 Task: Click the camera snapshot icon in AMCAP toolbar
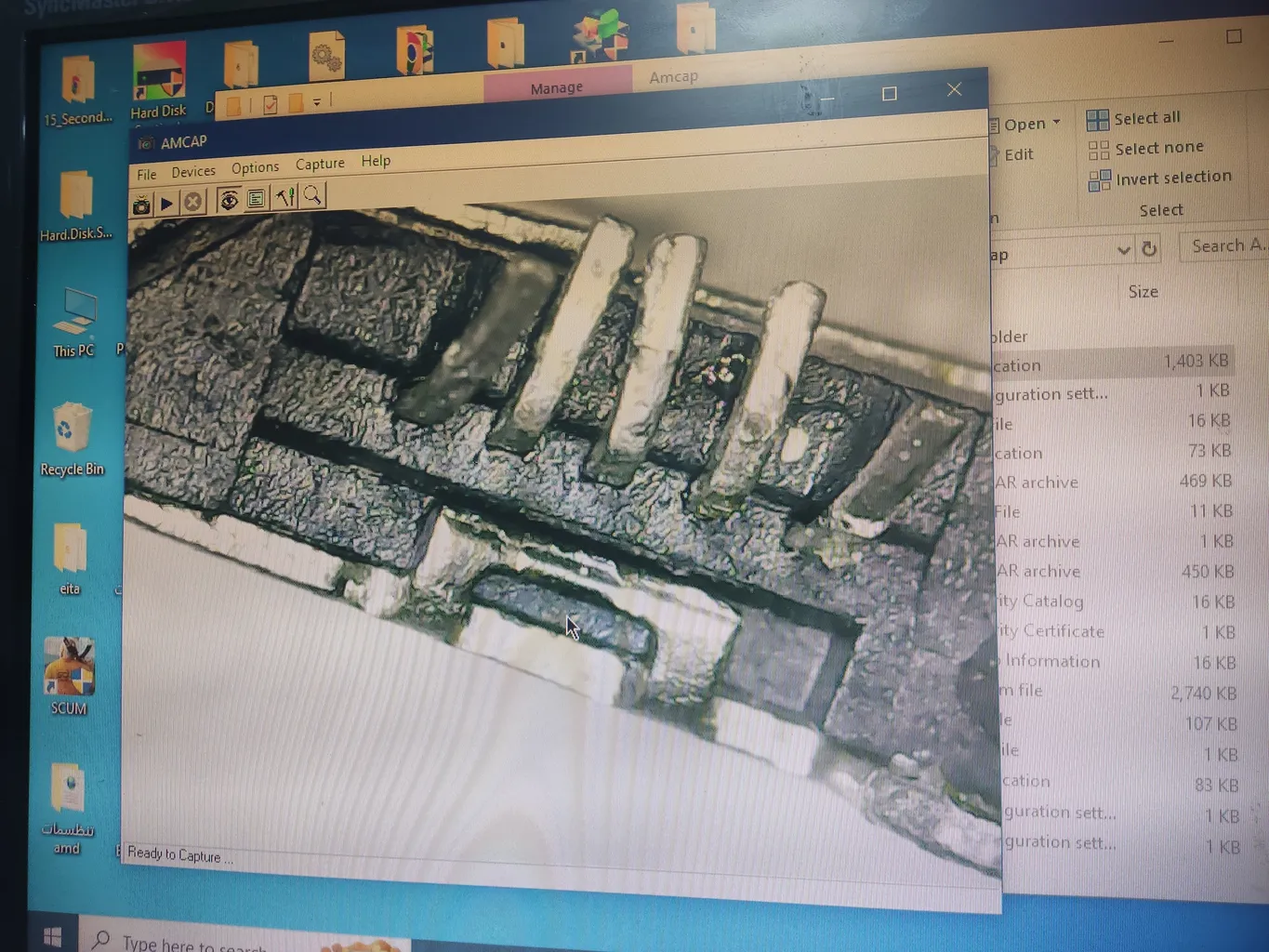tap(141, 205)
